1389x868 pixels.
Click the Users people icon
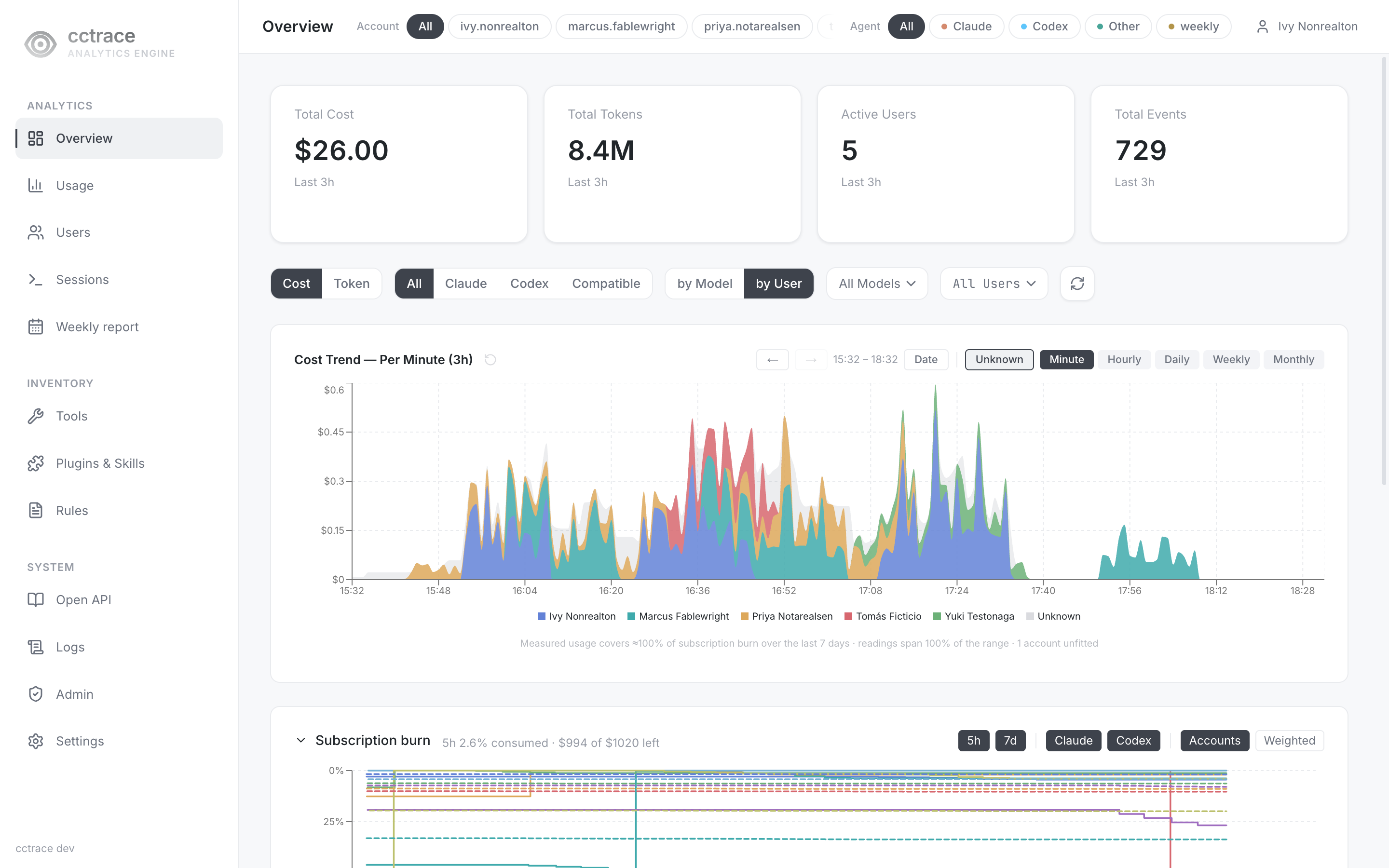36,232
